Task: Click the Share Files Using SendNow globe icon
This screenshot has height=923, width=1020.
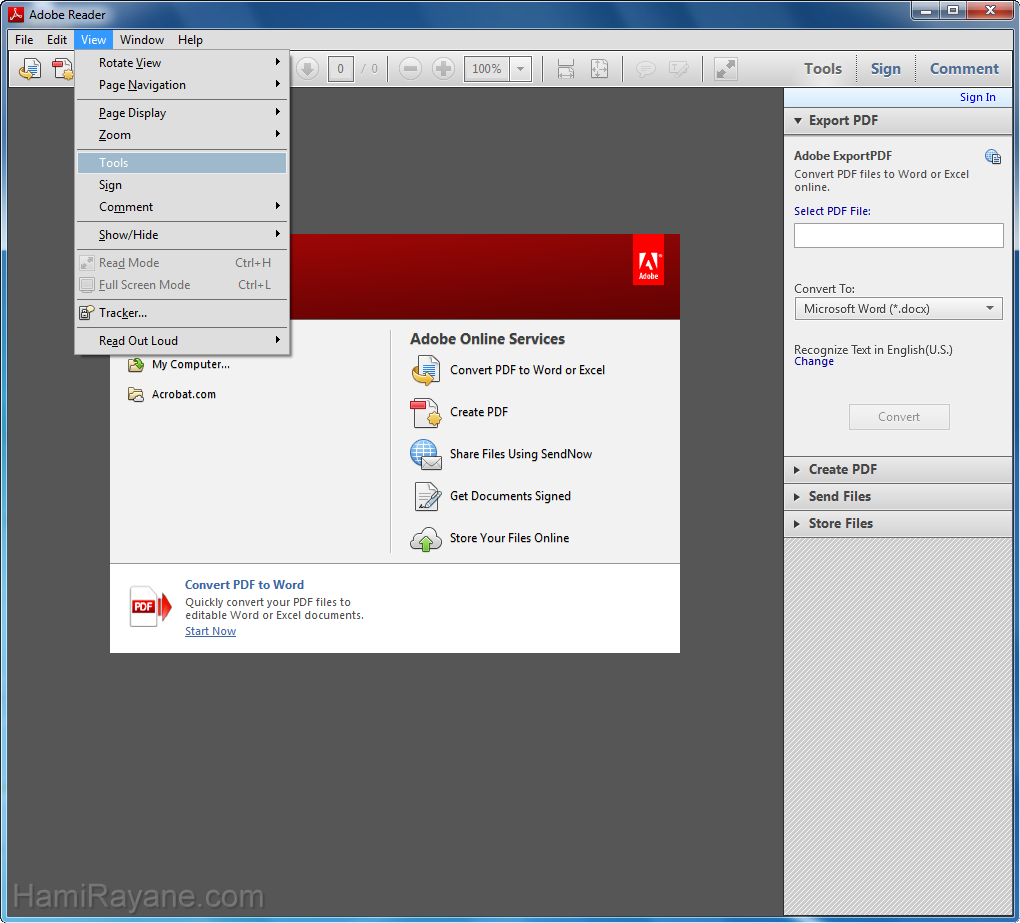Action: (x=425, y=455)
